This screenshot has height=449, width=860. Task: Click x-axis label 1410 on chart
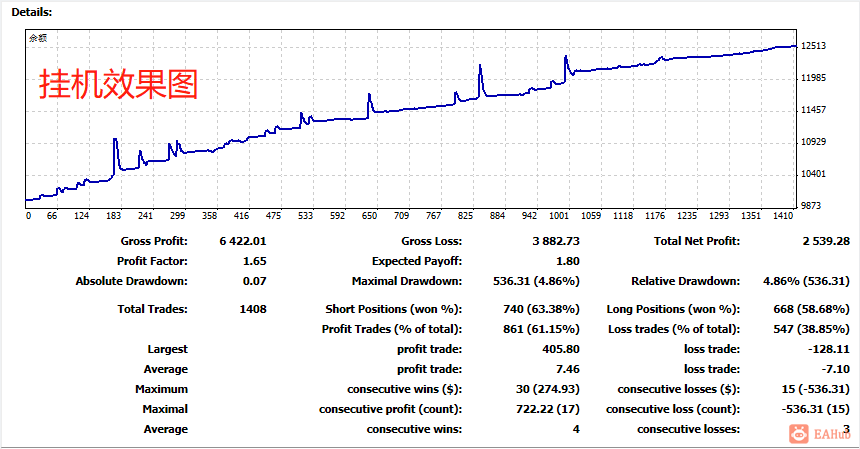pos(783,216)
